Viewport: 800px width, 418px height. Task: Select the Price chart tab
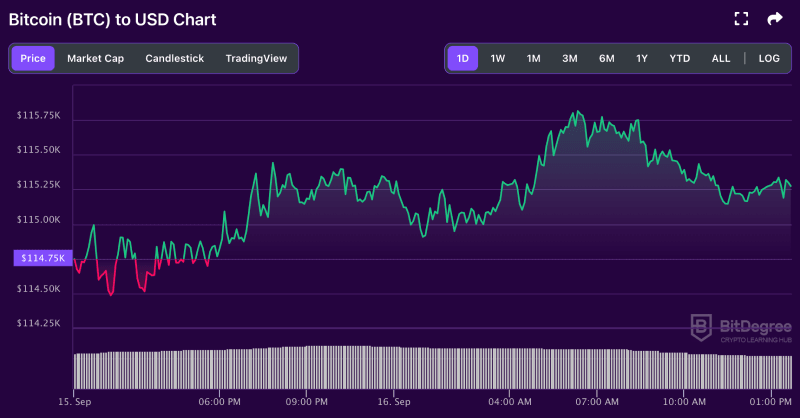pyautogui.click(x=33, y=58)
